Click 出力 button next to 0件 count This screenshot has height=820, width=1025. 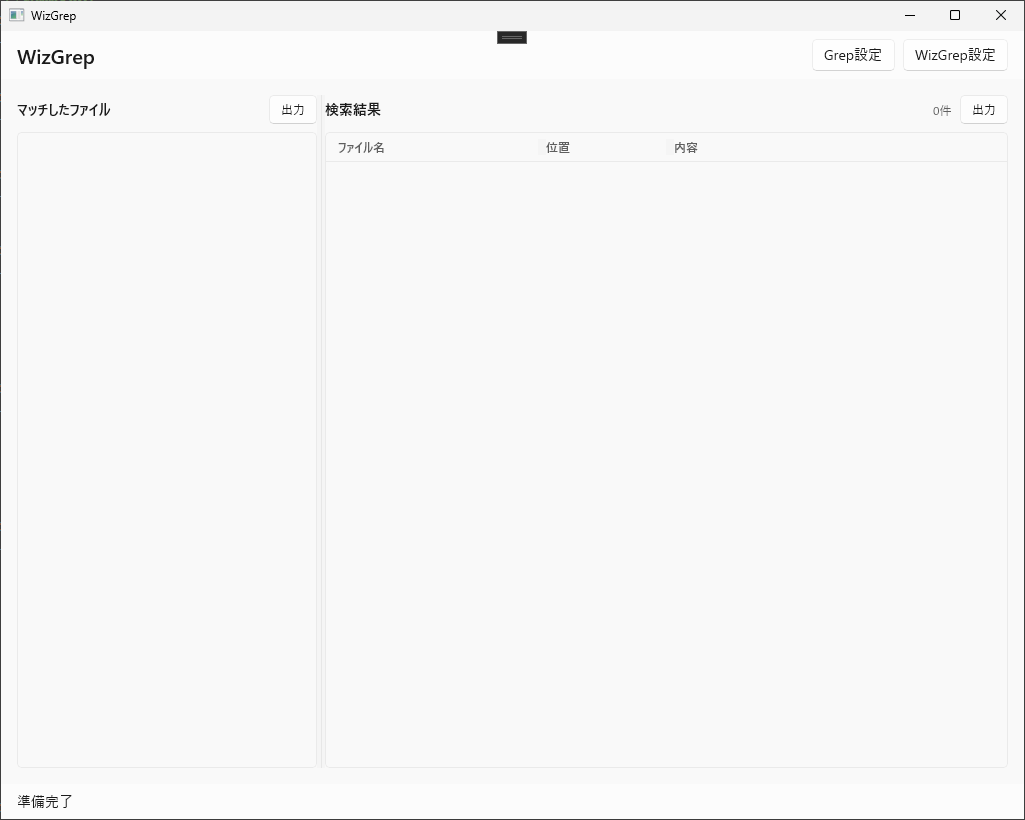click(984, 110)
